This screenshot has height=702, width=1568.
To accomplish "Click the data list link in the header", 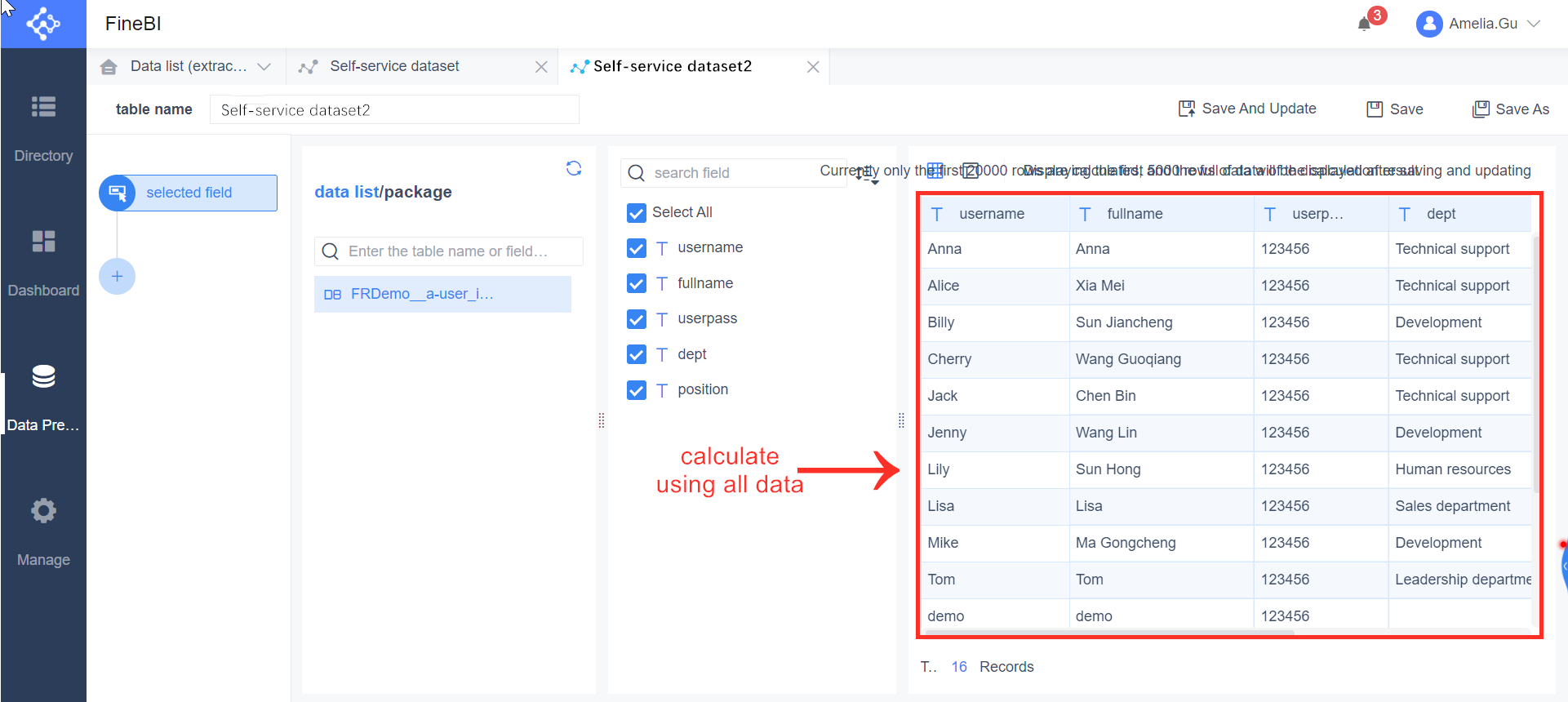I will 346,192.
